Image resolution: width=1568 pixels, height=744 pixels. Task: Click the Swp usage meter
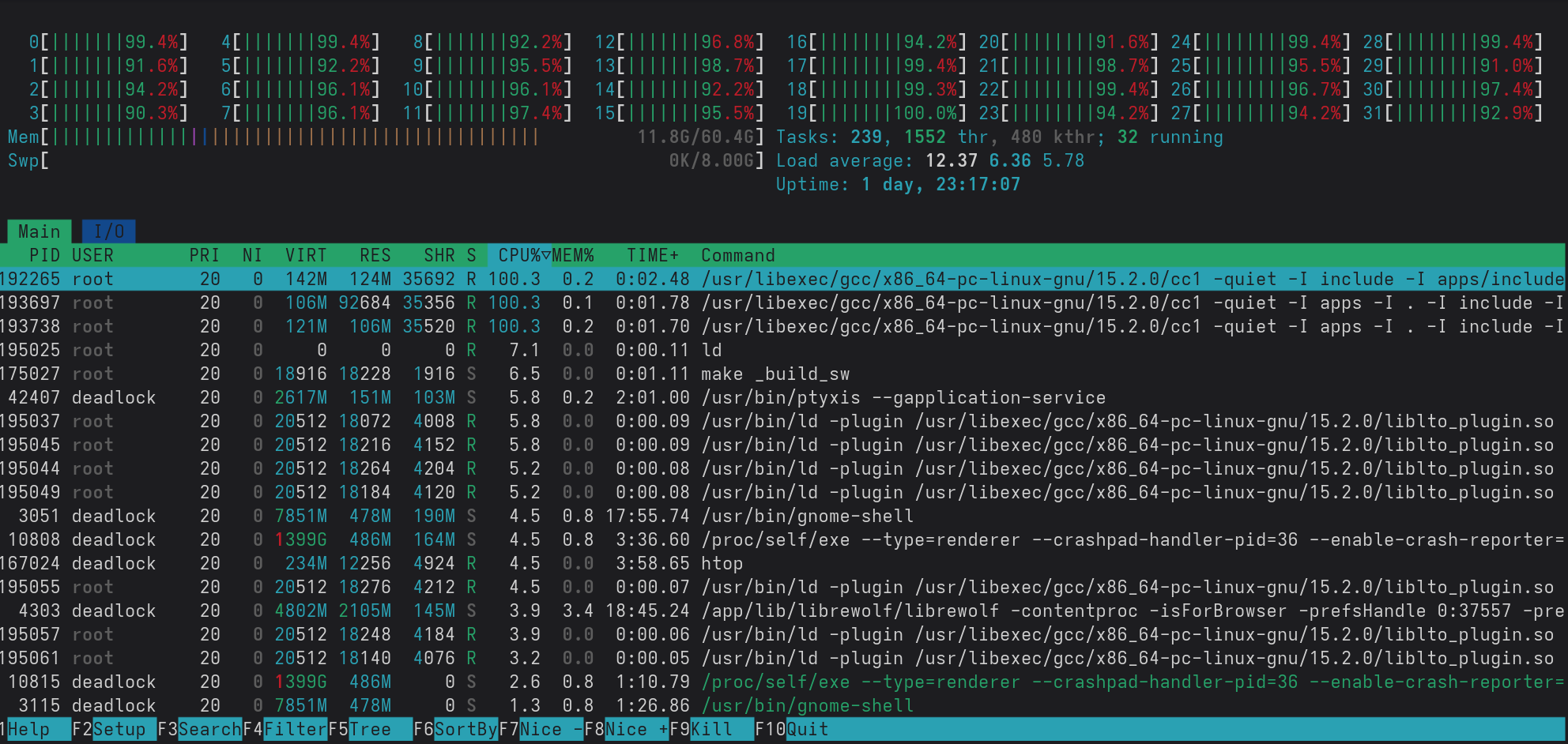[386, 160]
